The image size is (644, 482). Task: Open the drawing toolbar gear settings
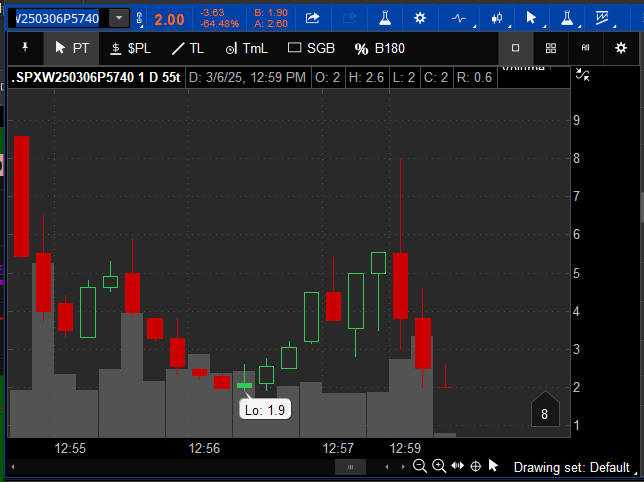click(621, 48)
